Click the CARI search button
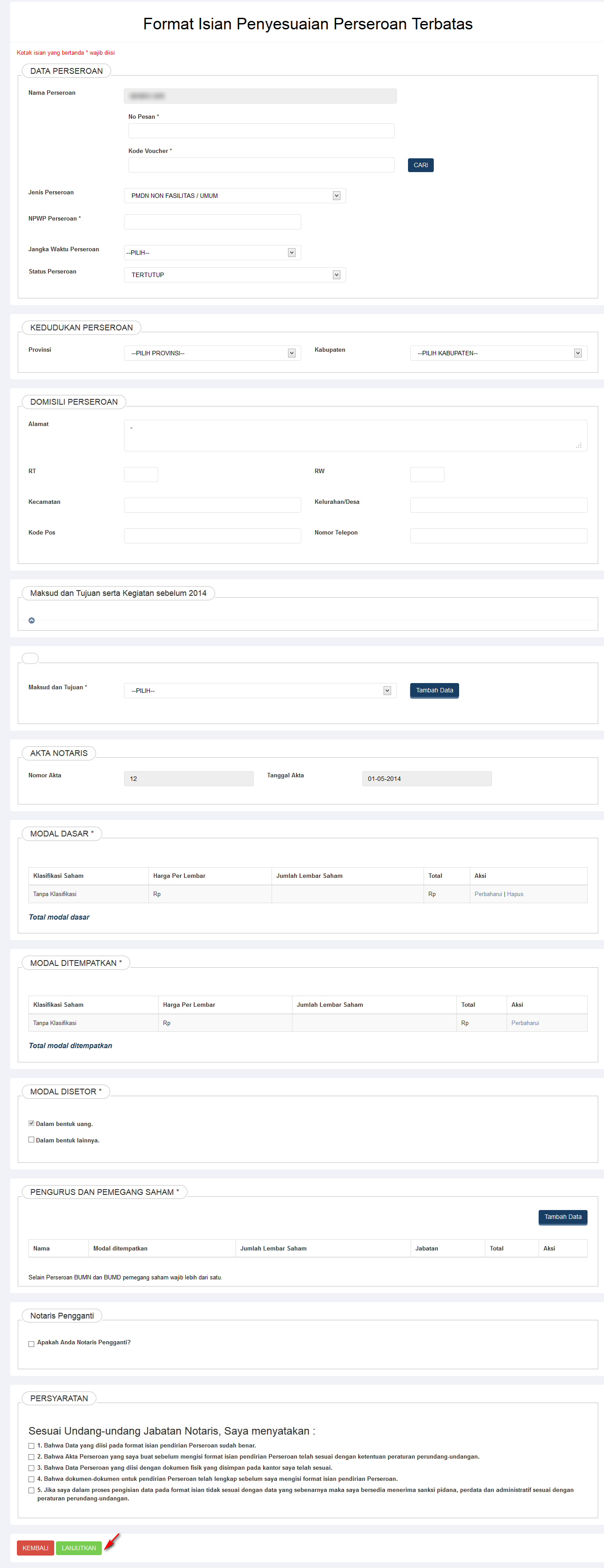This screenshot has width=604, height=1568. (420, 165)
